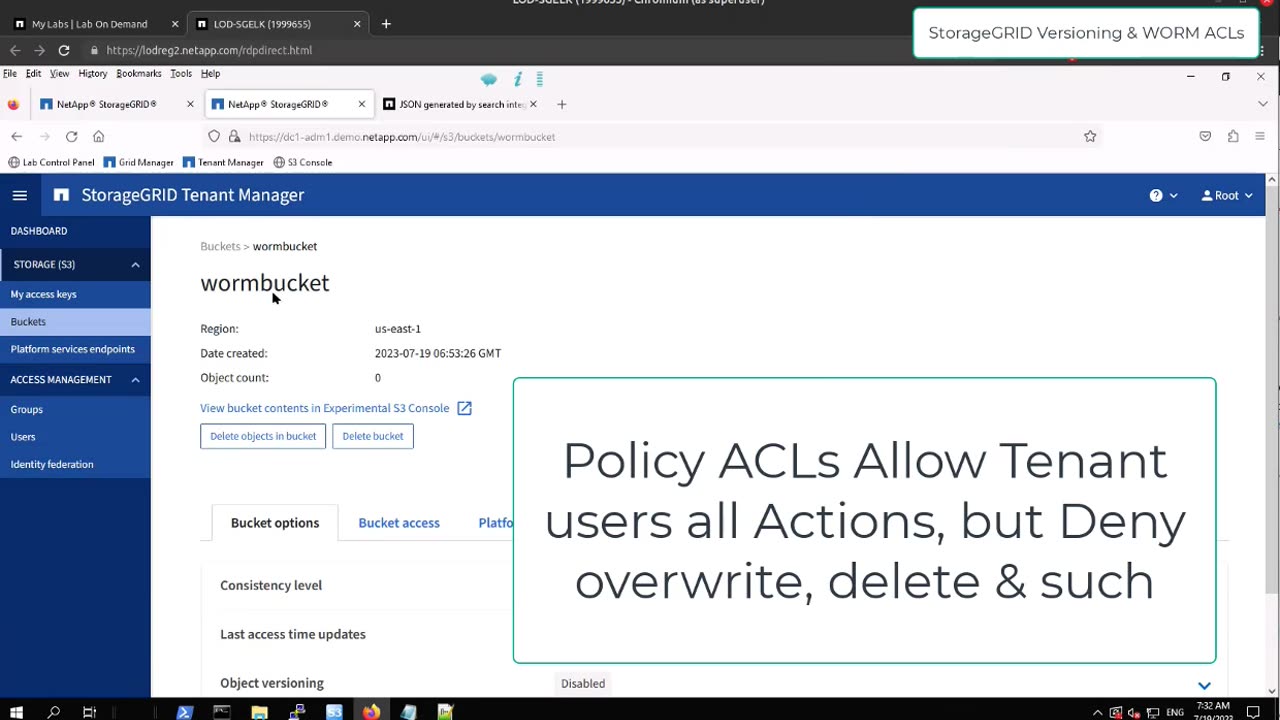Open the Root user dropdown

tap(1227, 196)
